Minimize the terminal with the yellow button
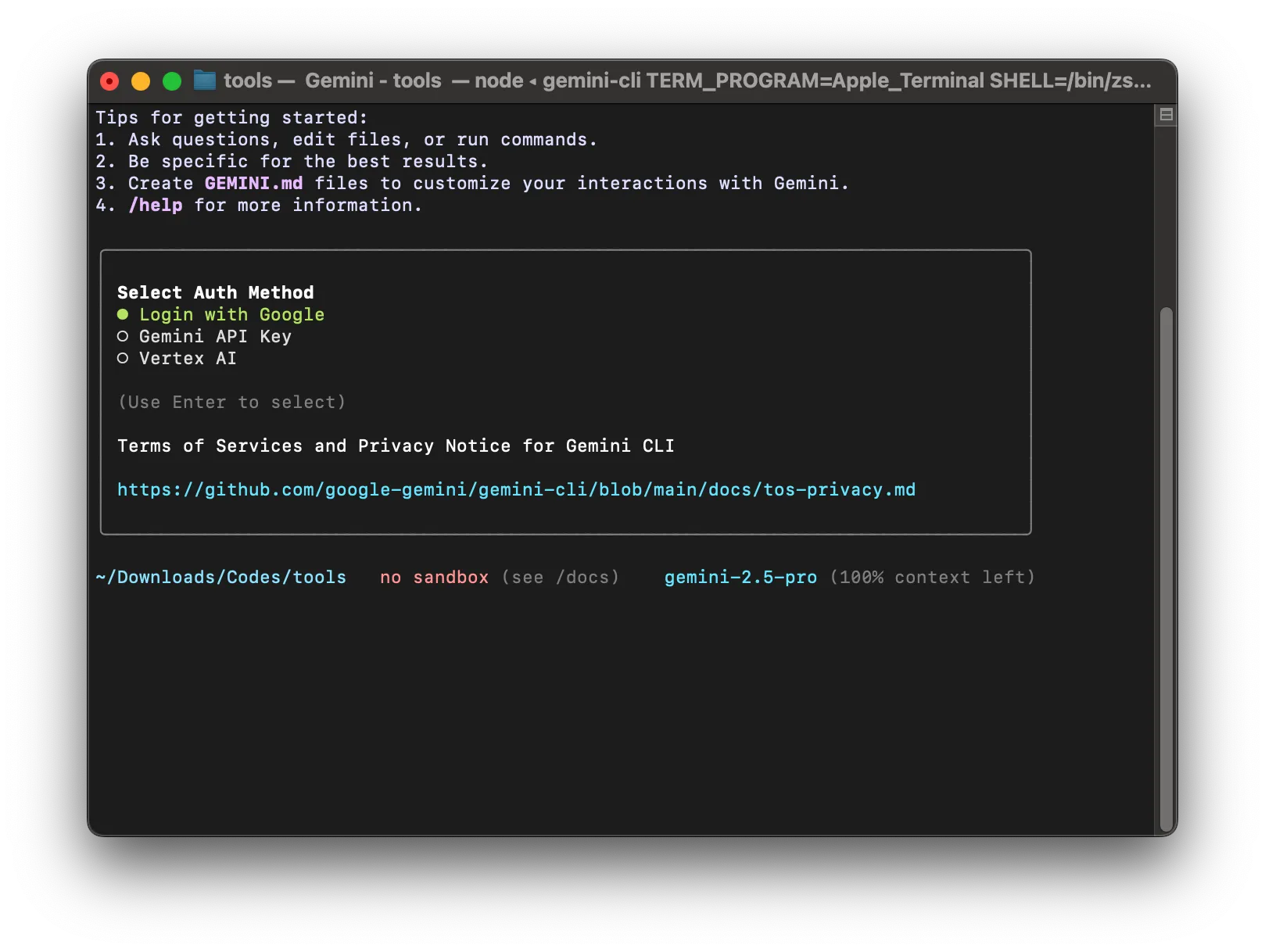 click(x=141, y=81)
